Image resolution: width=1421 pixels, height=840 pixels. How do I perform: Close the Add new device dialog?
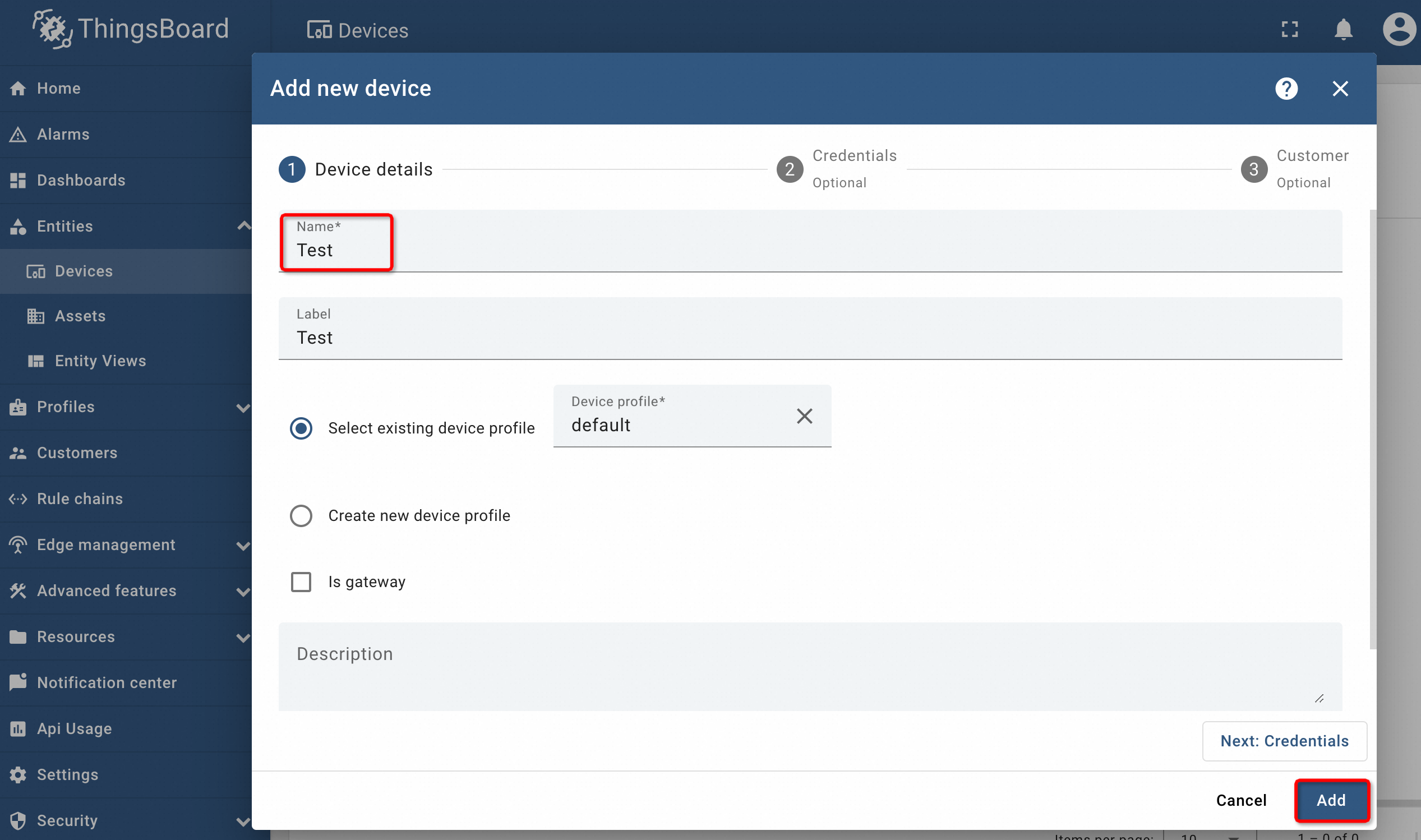(x=1340, y=88)
